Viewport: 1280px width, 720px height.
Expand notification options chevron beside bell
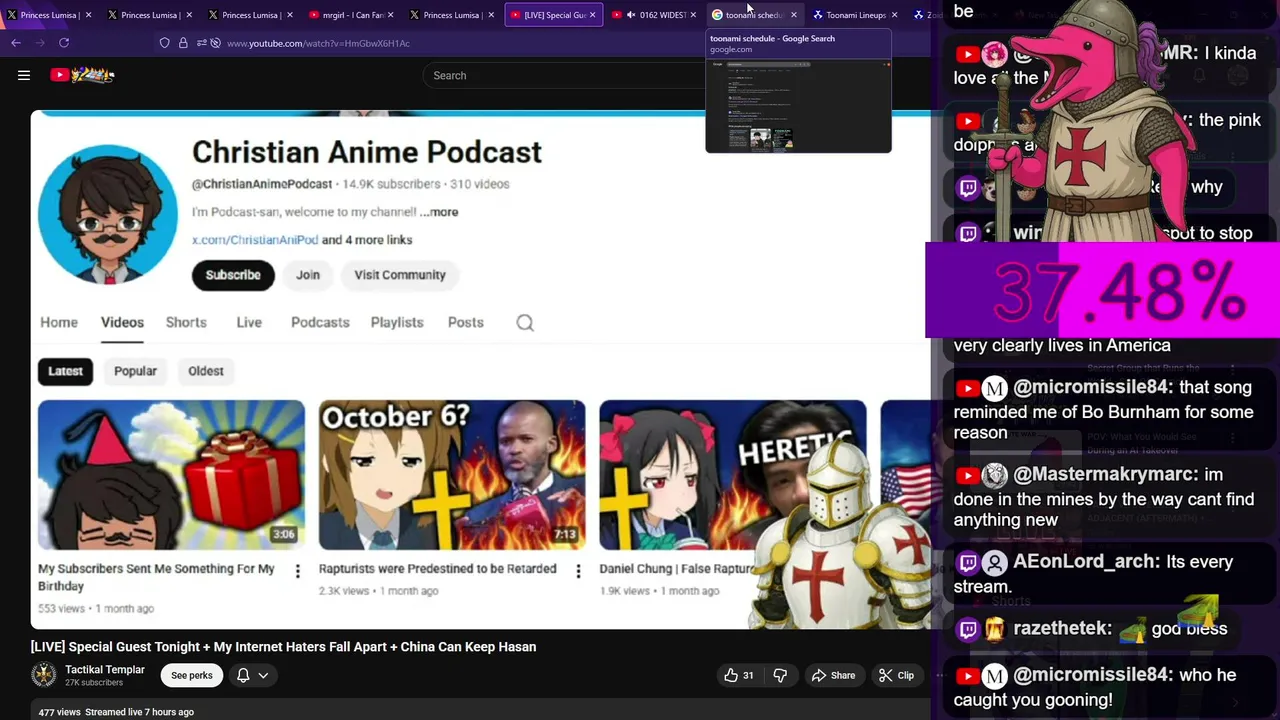tap(263, 675)
